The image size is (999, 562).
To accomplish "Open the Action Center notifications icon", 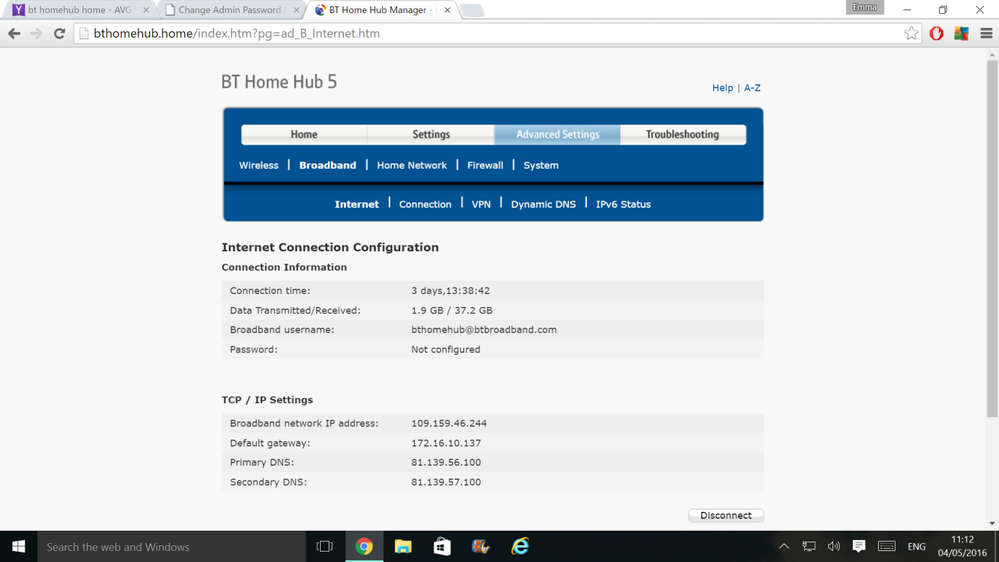I will pos(859,547).
